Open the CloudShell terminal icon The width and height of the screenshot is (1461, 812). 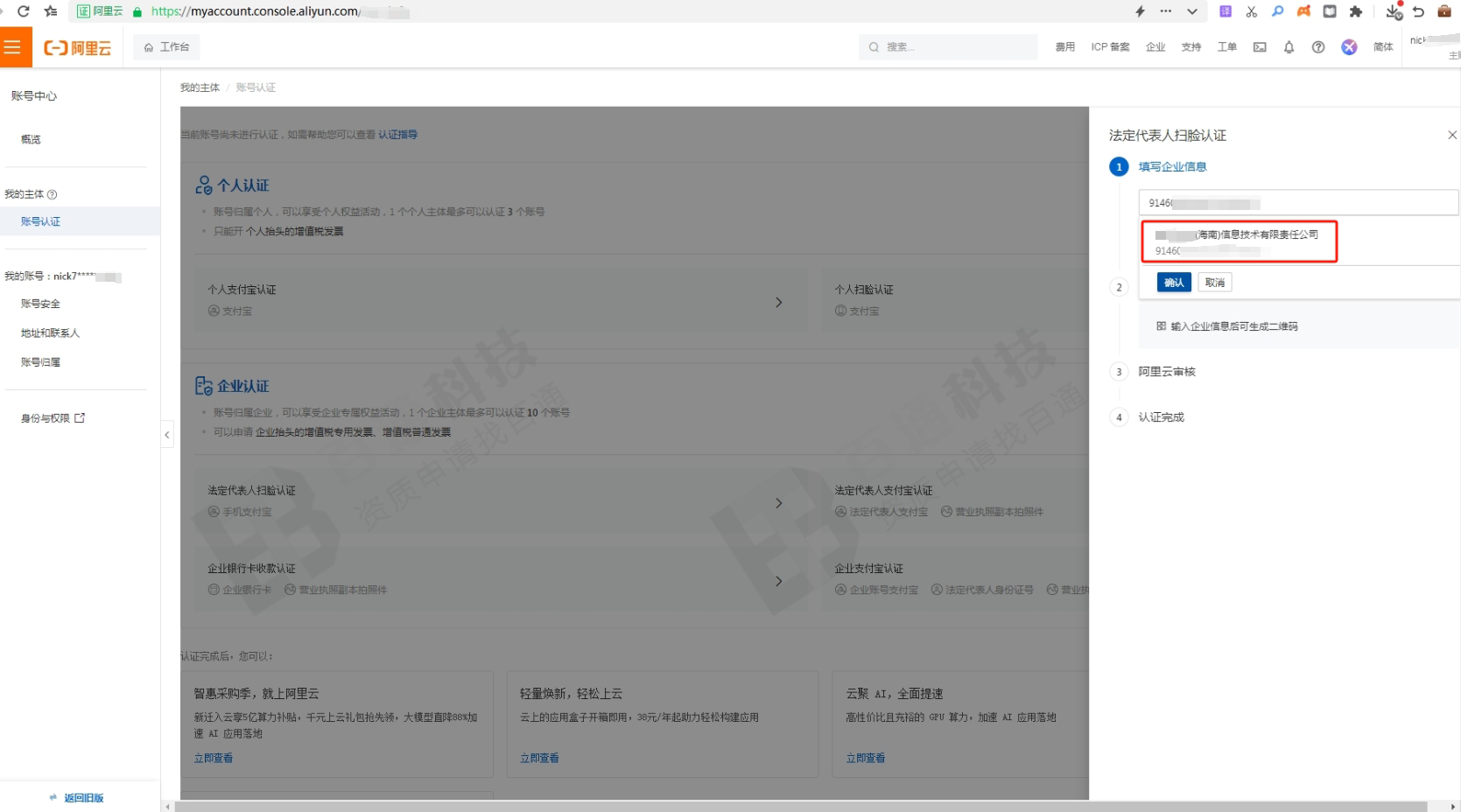(x=1260, y=47)
